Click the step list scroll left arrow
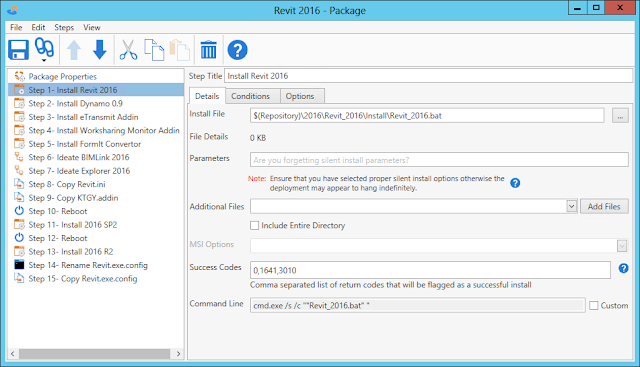 coord(13,354)
